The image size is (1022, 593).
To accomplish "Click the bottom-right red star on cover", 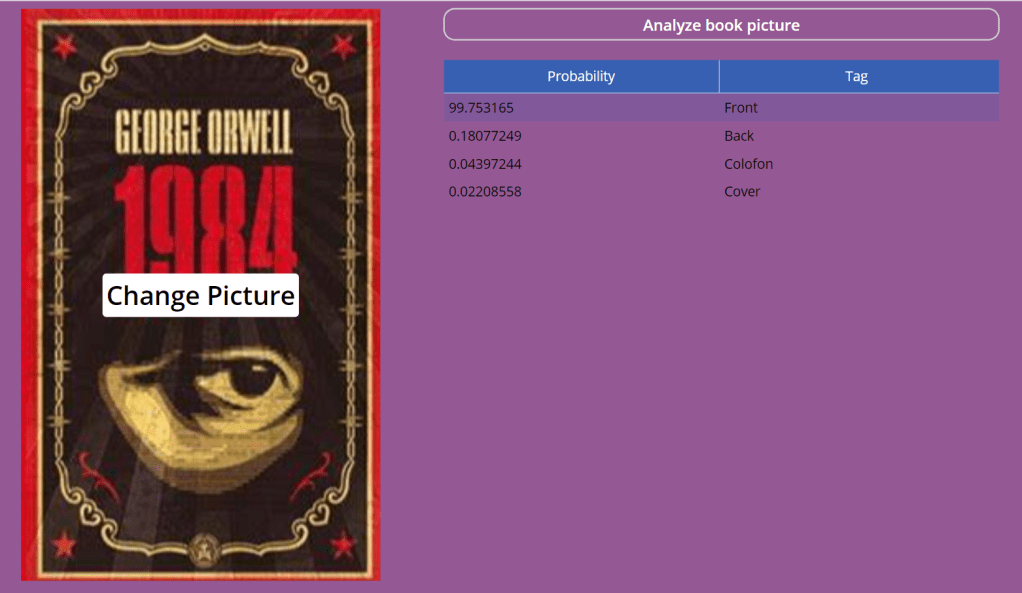I will coord(343,544).
